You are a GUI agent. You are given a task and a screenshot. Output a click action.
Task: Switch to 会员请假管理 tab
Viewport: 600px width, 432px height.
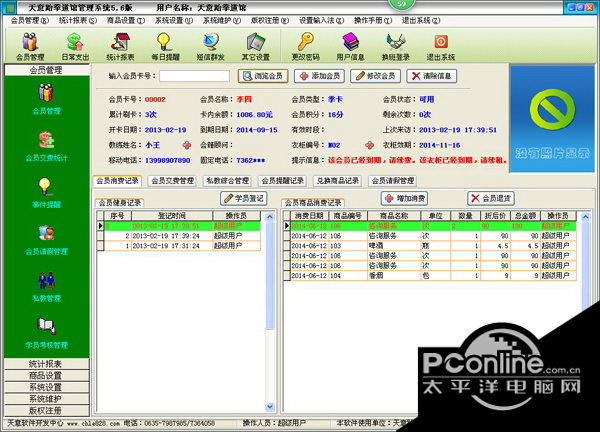[393, 181]
